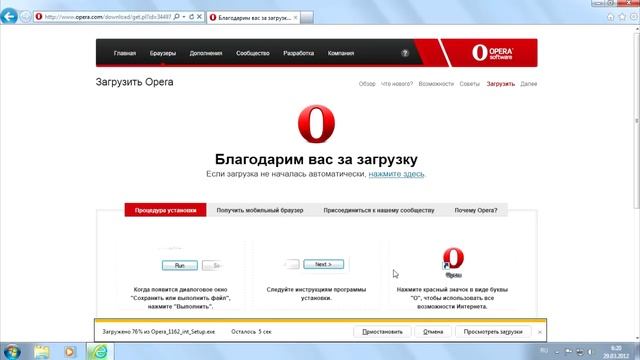640x360 pixels.
Task: Click the 'Загрузить' sub-navigation link
Action: point(500,84)
